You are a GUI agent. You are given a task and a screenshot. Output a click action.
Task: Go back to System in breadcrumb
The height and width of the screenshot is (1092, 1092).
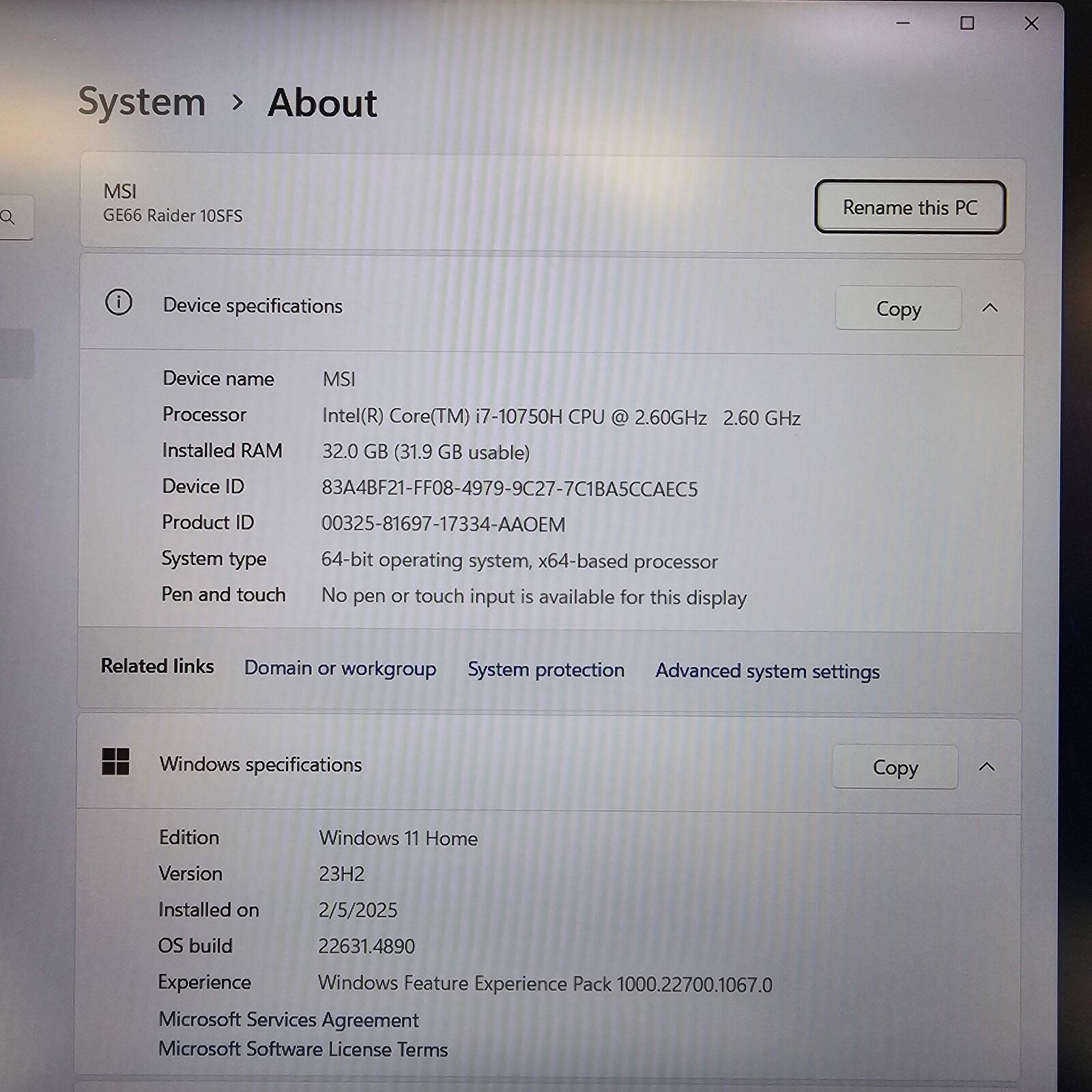142,102
